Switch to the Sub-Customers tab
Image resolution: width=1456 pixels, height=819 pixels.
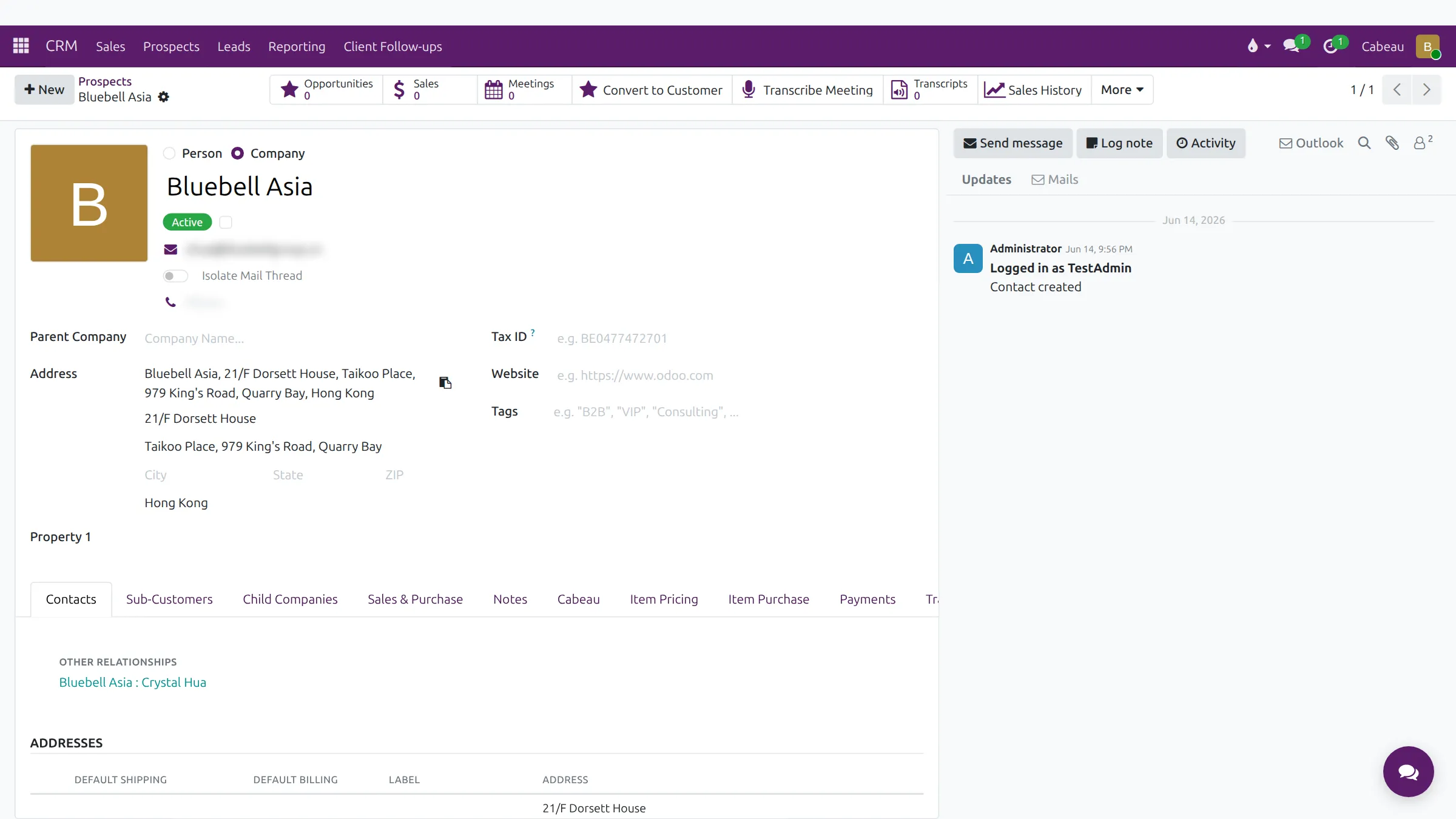coord(169,599)
